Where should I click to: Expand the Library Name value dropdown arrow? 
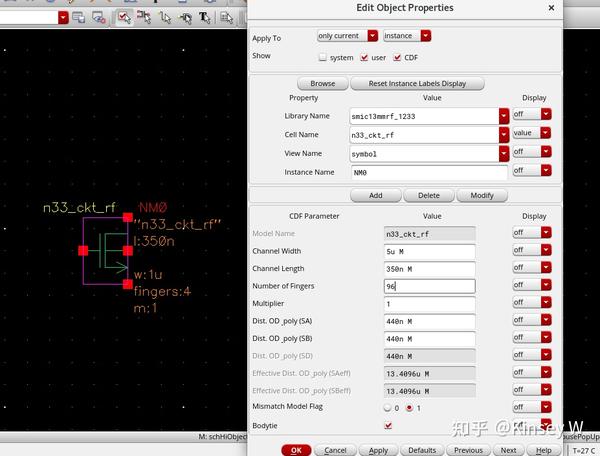(504, 116)
